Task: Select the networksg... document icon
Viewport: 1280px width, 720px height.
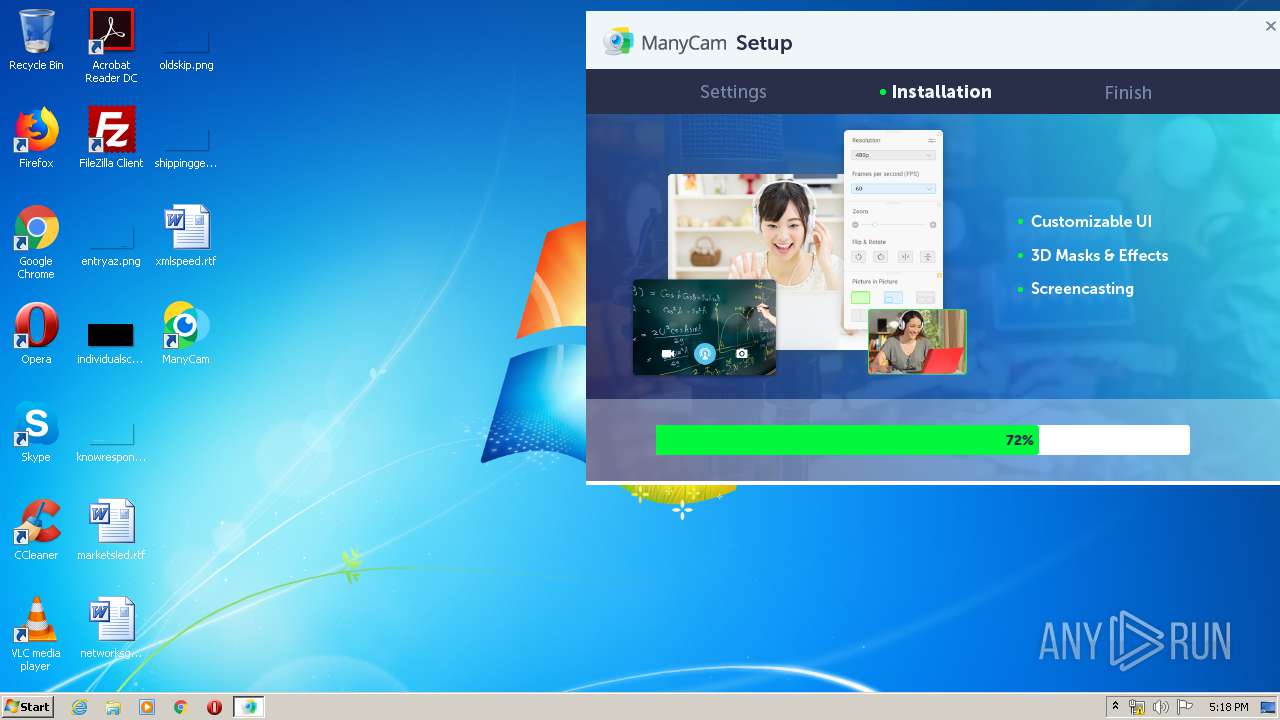Action: pyautogui.click(x=111, y=628)
